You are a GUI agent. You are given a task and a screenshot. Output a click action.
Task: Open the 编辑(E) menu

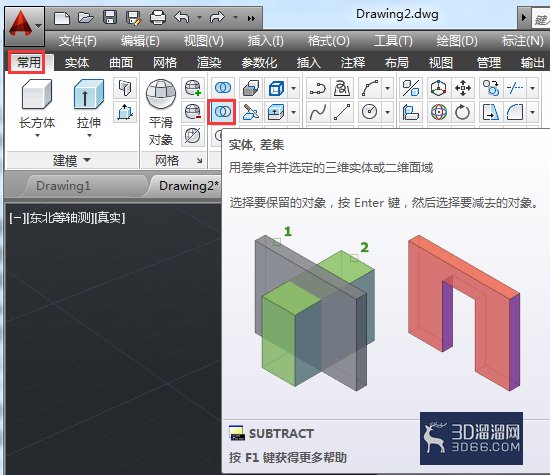point(140,41)
